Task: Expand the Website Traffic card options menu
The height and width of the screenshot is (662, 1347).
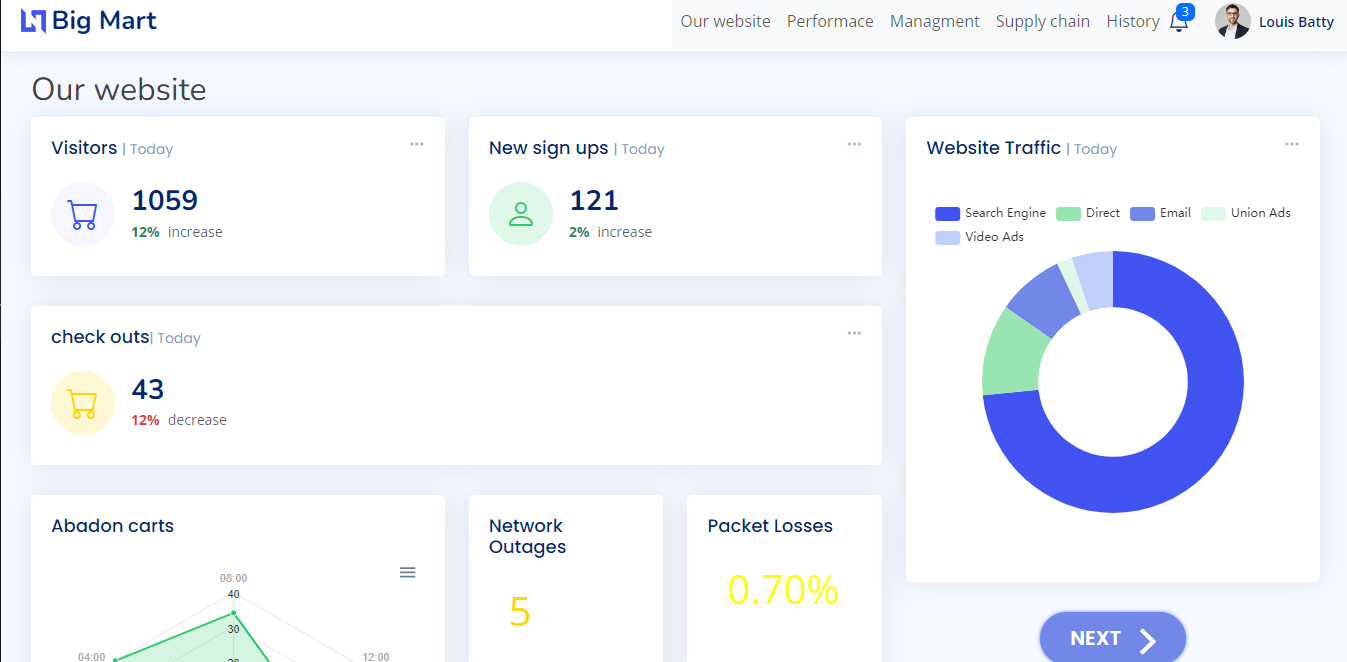Action: (1292, 144)
